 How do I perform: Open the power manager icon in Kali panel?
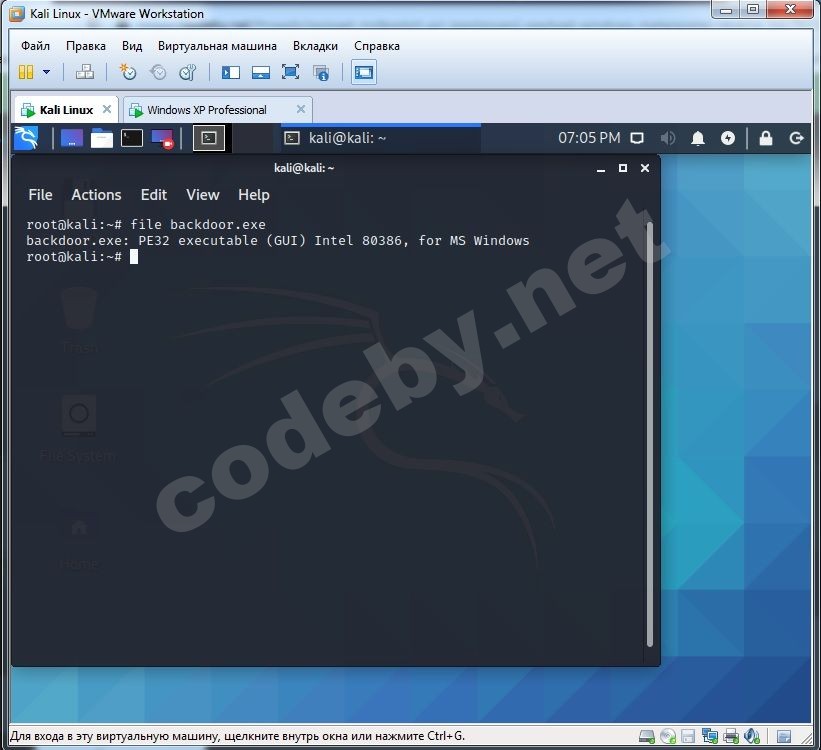pos(728,138)
